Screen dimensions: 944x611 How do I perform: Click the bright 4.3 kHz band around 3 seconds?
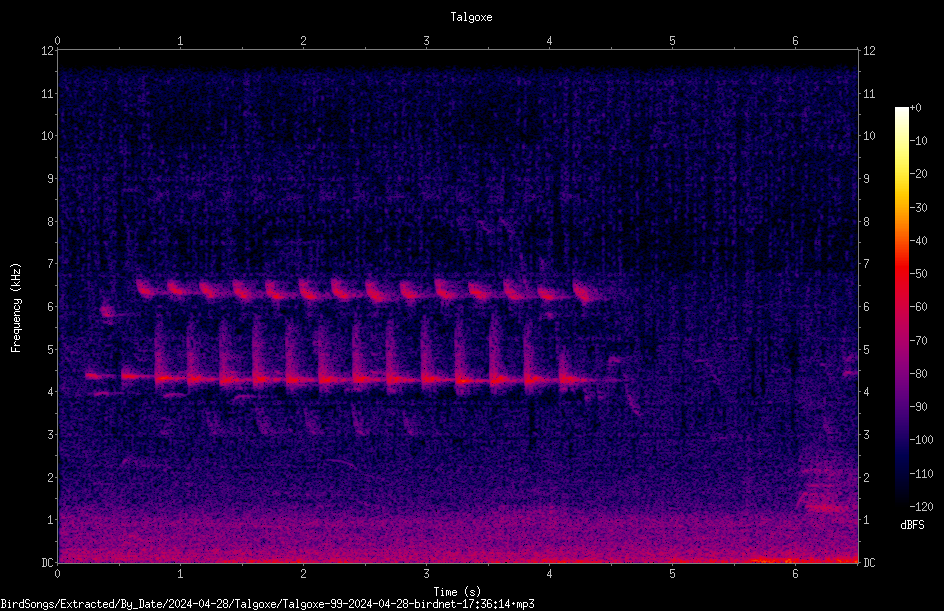tap(426, 379)
